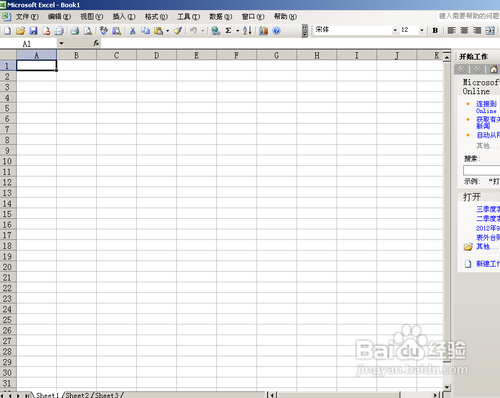Open the font size 12 dropdown arrow
500x398 pixels.
pyautogui.click(x=422, y=30)
